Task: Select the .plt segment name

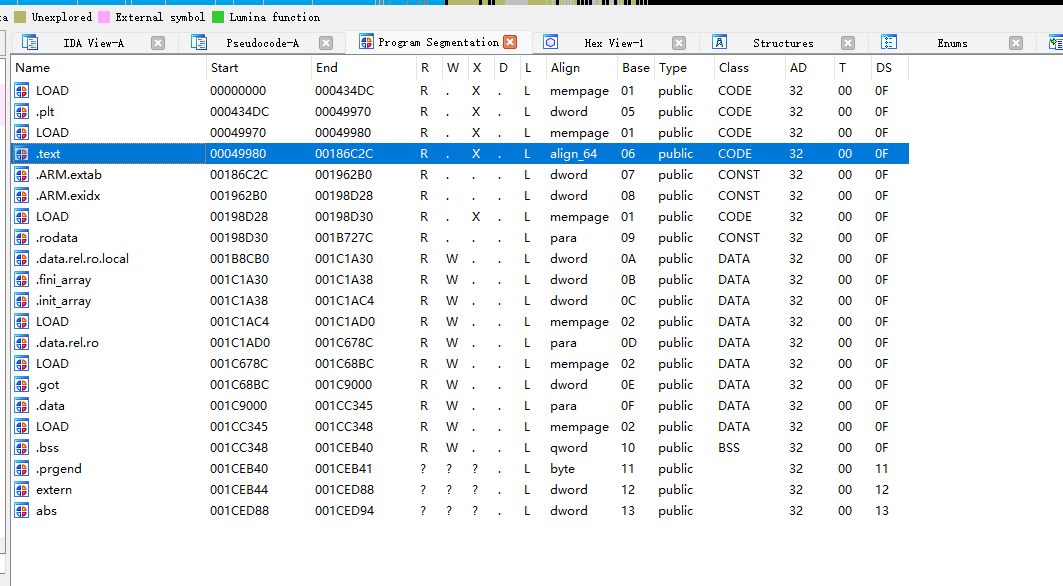Action: [x=45, y=112]
